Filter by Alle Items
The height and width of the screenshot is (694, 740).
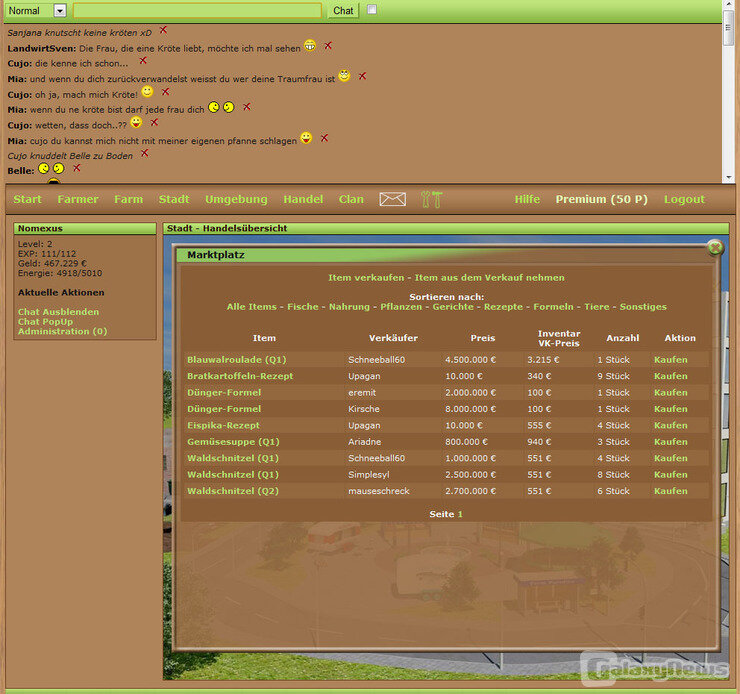(252, 307)
